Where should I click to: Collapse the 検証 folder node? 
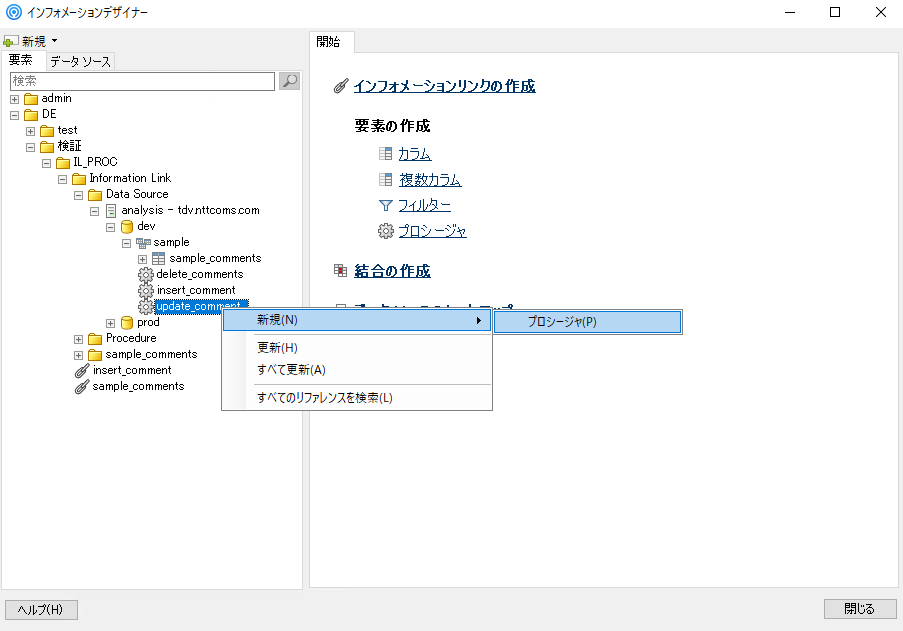point(31,147)
